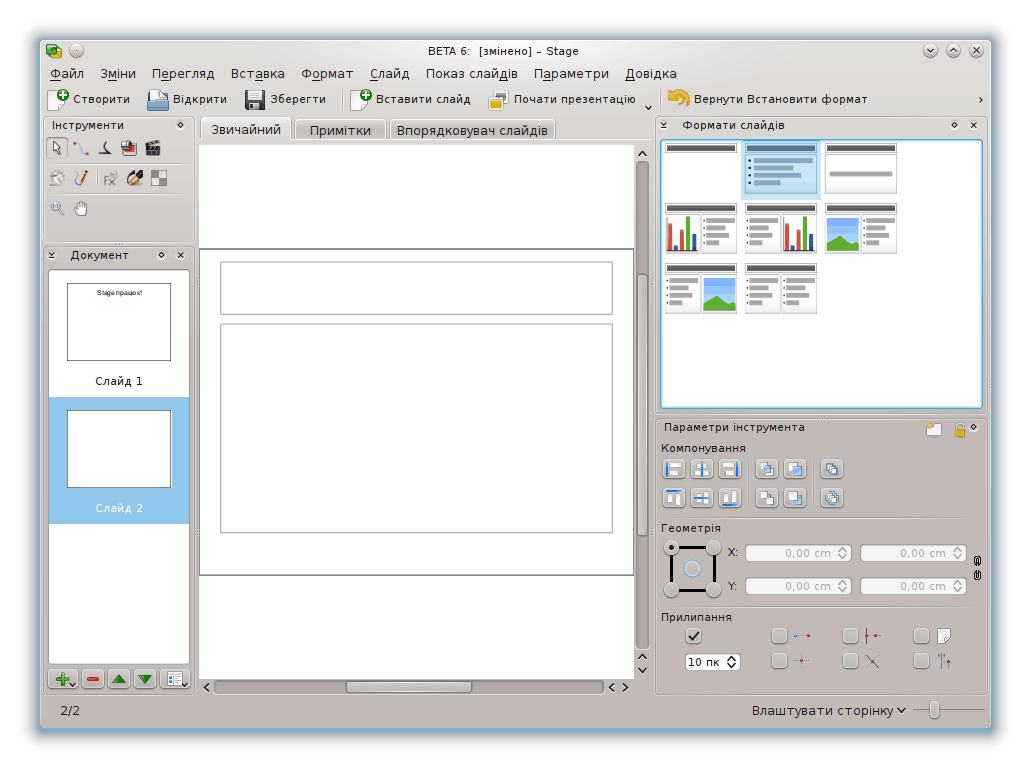The width and height of the screenshot is (1031, 768).
Task: Click the zoom slider in status bar
Action: pos(934,710)
